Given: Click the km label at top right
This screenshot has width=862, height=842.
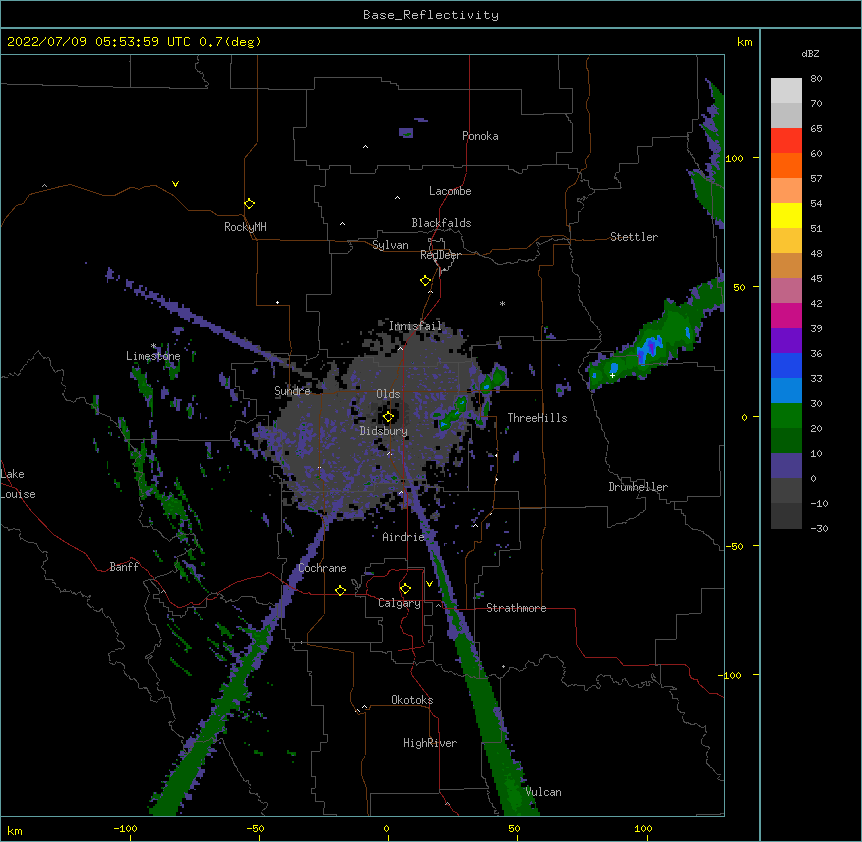Looking at the screenshot, I should [745, 42].
